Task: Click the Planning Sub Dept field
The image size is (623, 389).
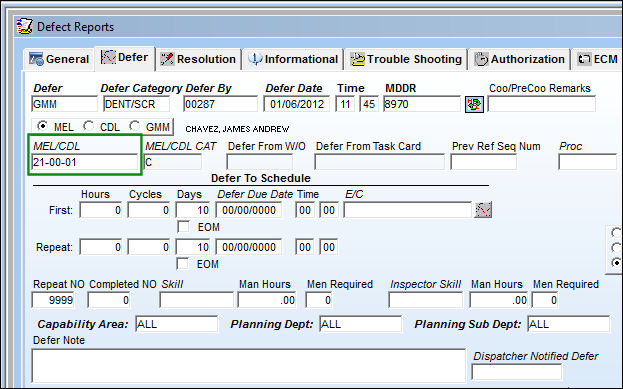Action: click(x=569, y=324)
